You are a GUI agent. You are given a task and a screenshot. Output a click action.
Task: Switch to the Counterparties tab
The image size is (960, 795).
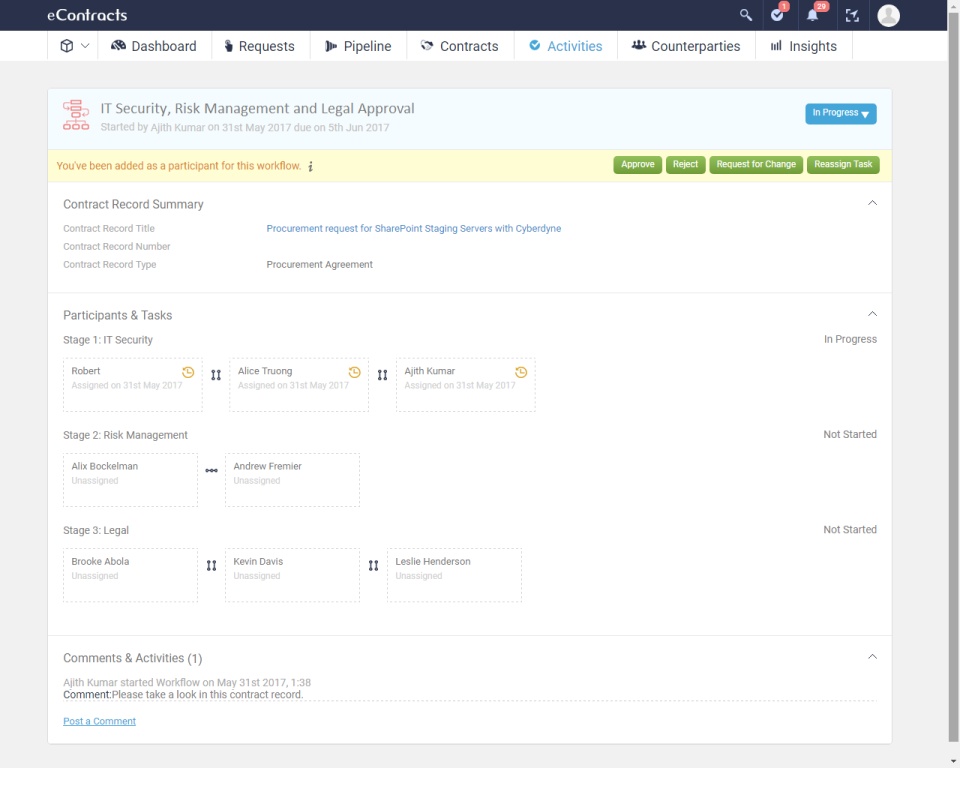pyautogui.click(x=687, y=45)
